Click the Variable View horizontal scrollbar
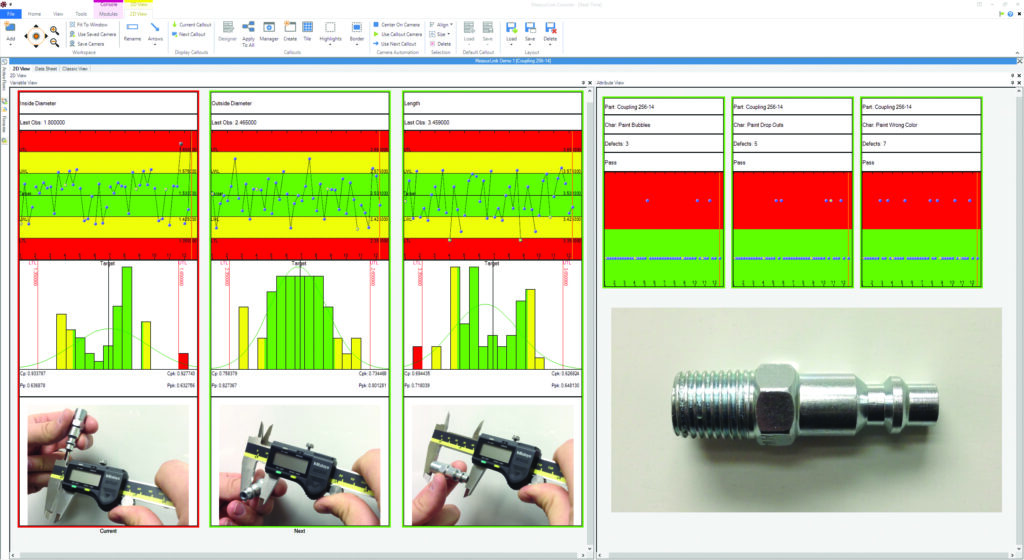The width and height of the screenshot is (1024, 560). pos(299,555)
